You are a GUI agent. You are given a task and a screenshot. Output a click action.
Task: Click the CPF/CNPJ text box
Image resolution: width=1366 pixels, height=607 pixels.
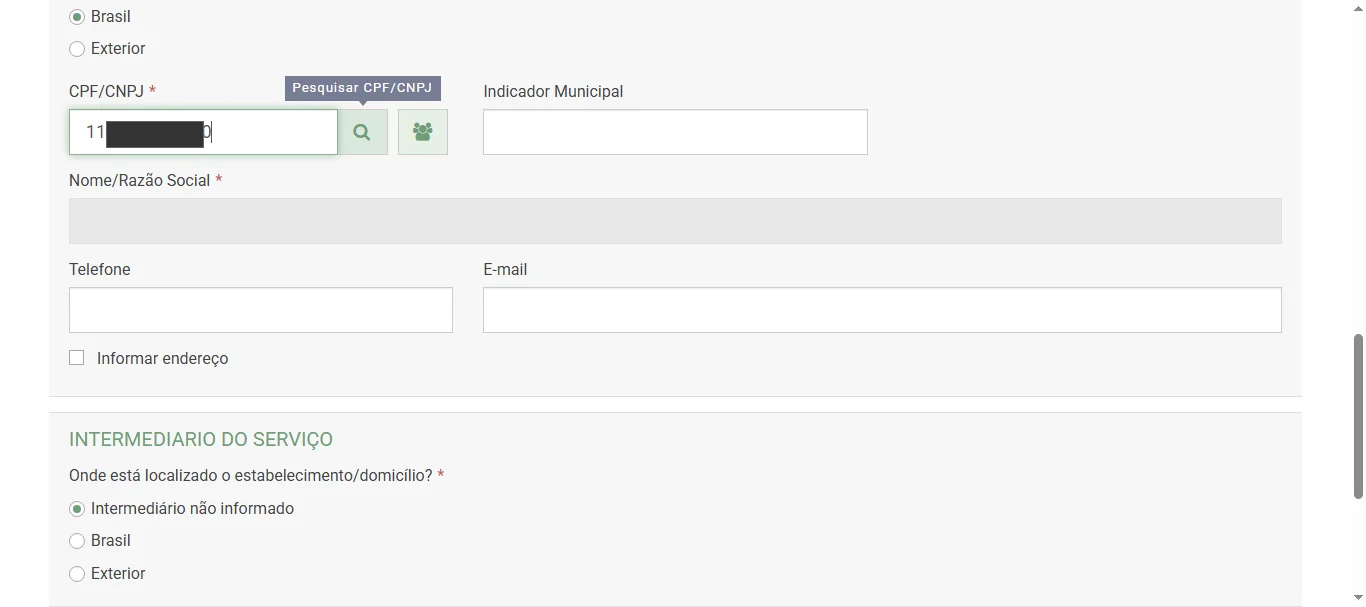click(203, 131)
